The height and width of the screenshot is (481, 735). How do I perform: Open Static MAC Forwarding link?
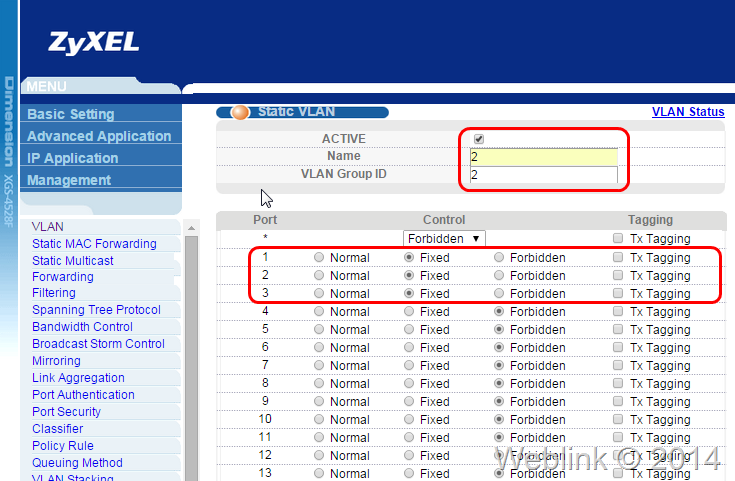(94, 244)
